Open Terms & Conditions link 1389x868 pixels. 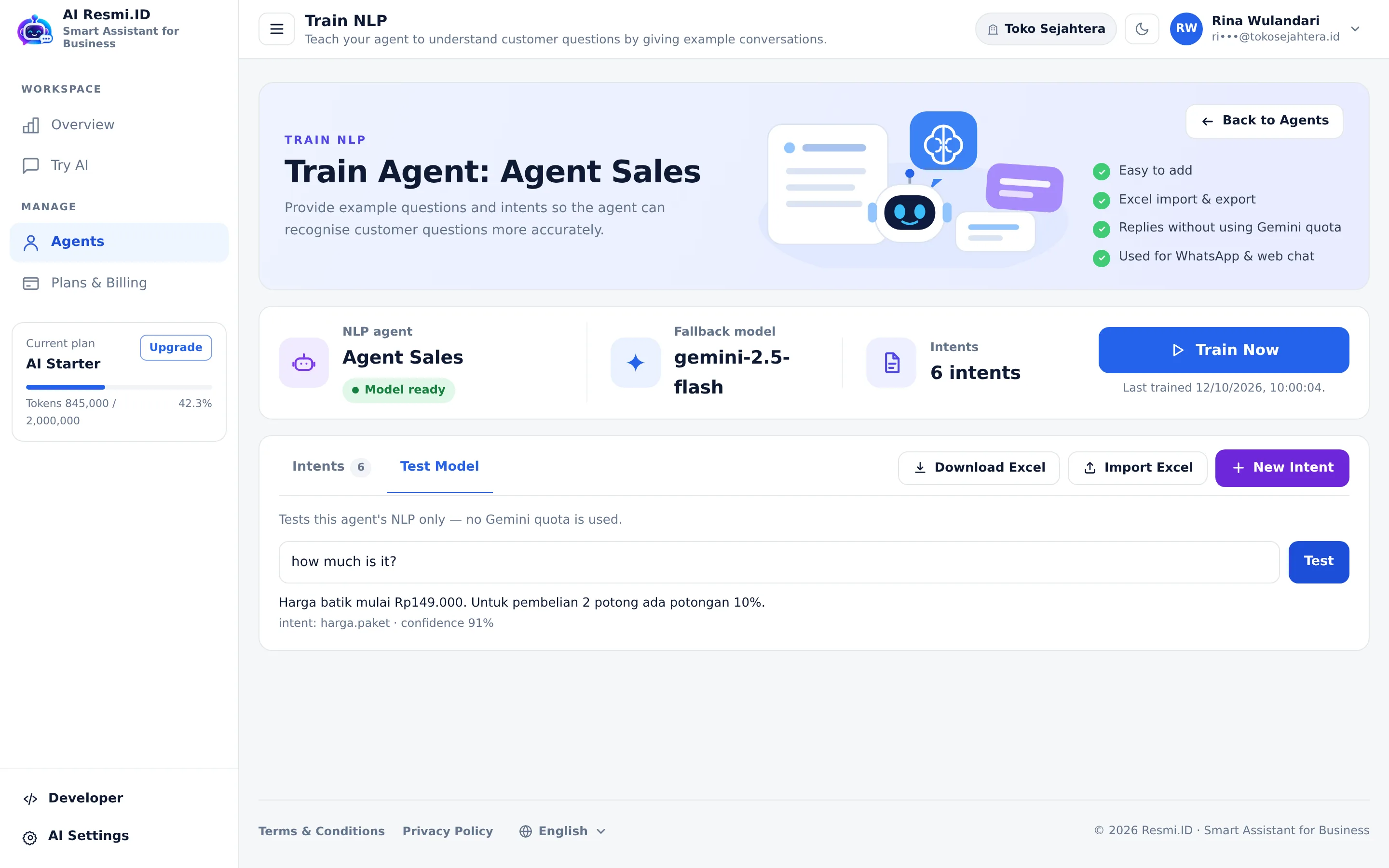[321, 831]
